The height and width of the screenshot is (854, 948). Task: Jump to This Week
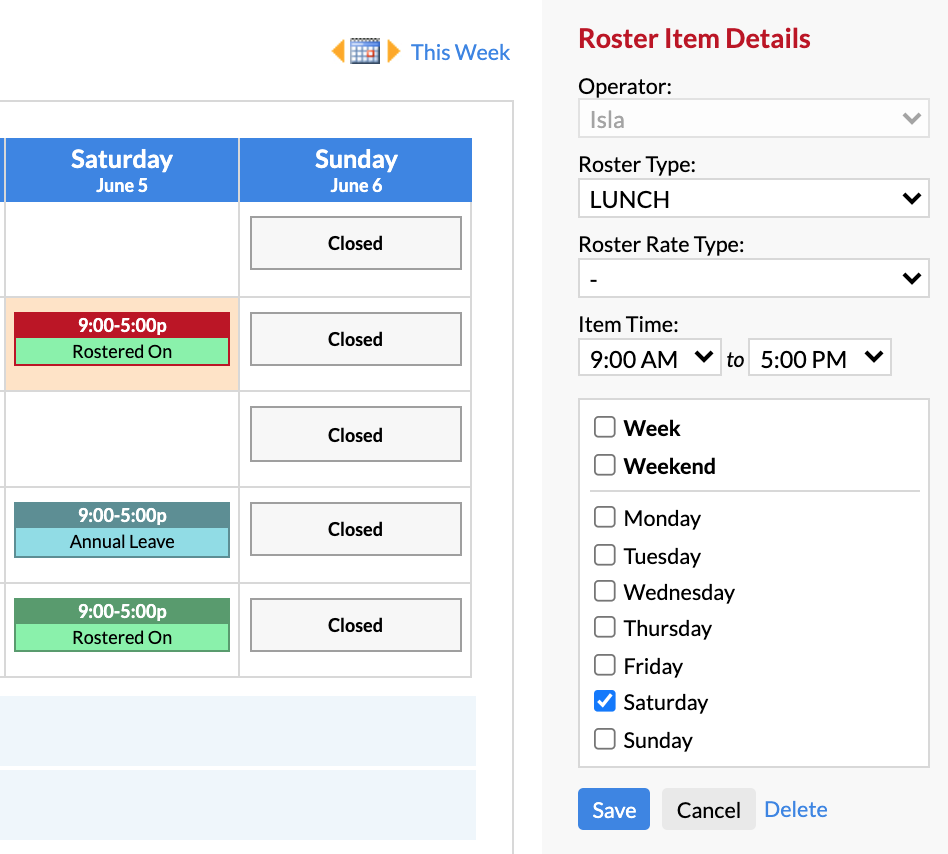pyautogui.click(x=460, y=52)
